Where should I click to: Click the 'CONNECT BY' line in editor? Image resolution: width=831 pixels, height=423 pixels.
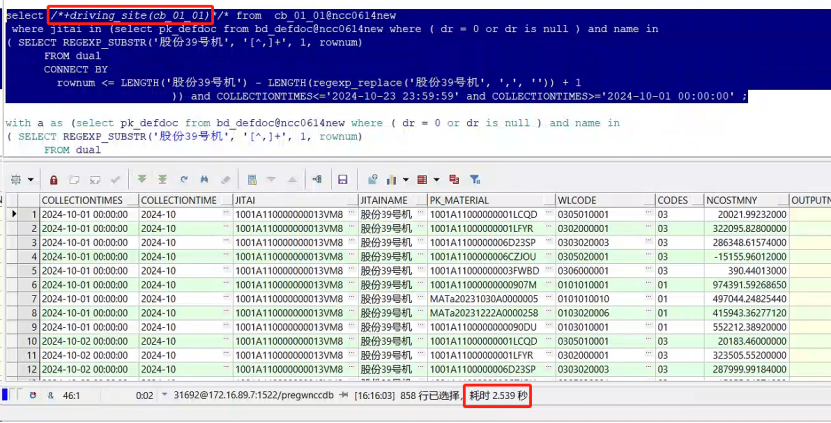tap(76, 69)
